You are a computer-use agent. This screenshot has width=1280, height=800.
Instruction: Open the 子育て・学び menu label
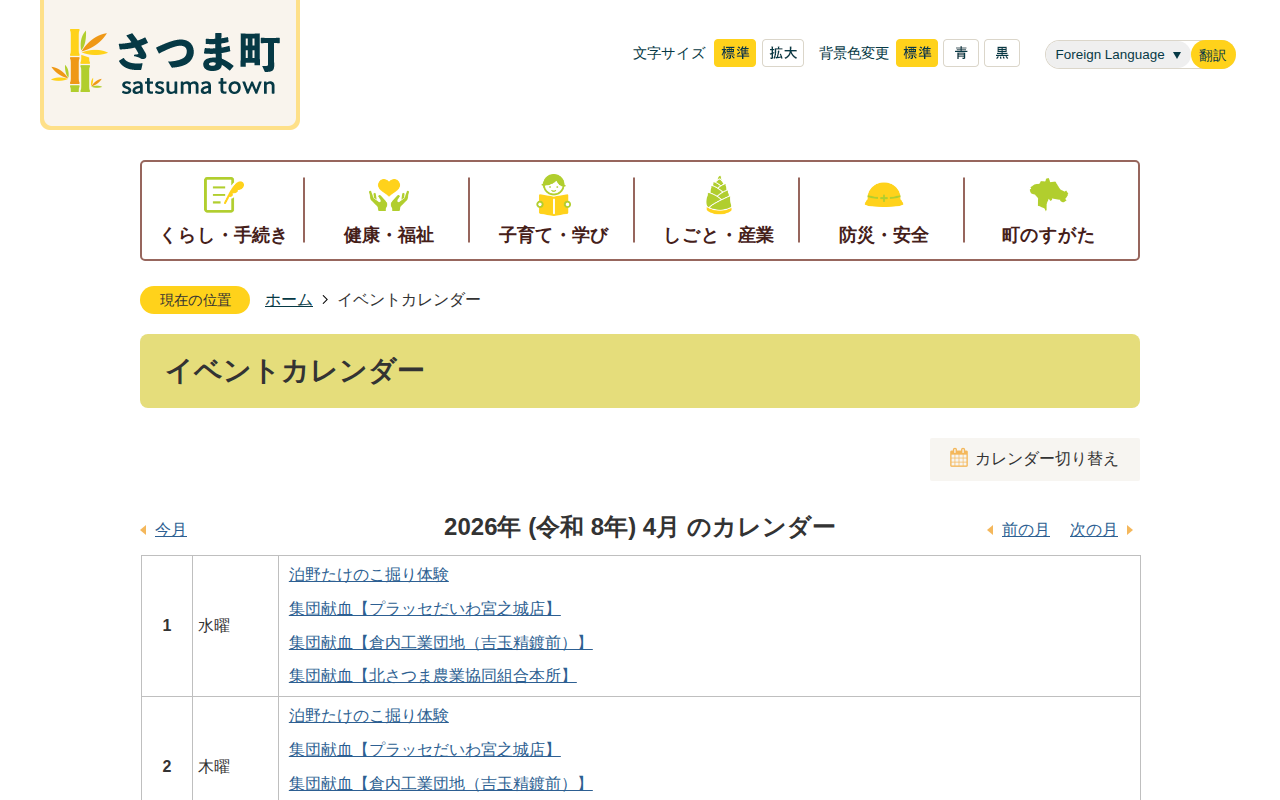coord(554,235)
